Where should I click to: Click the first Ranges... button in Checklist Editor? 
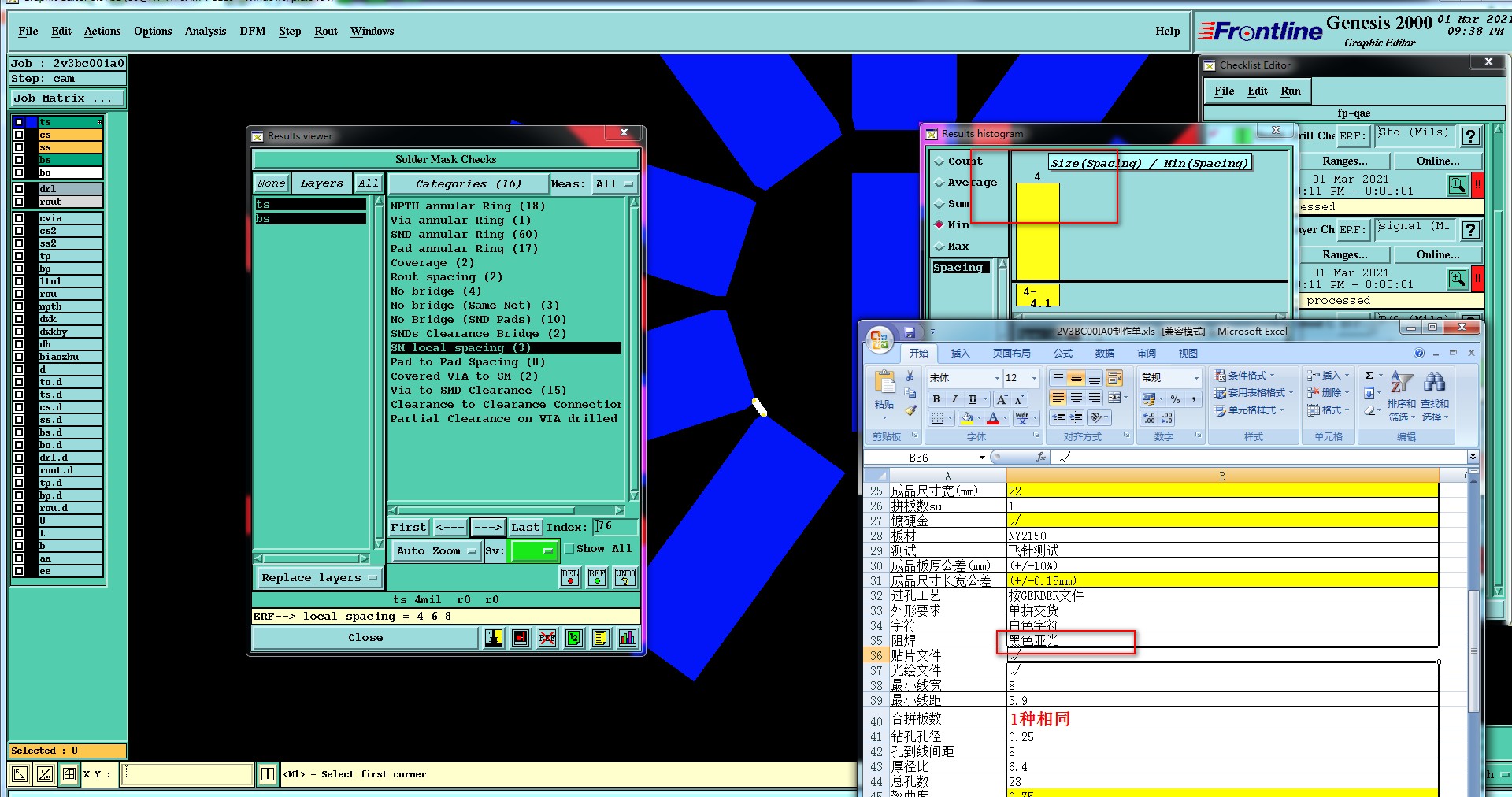(1345, 161)
